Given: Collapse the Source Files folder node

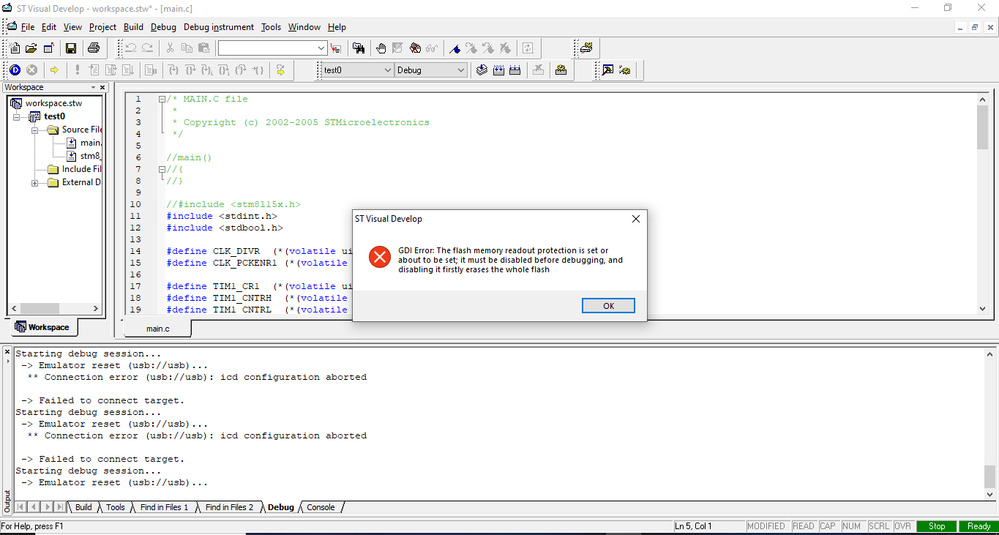Looking at the screenshot, I should point(35,130).
